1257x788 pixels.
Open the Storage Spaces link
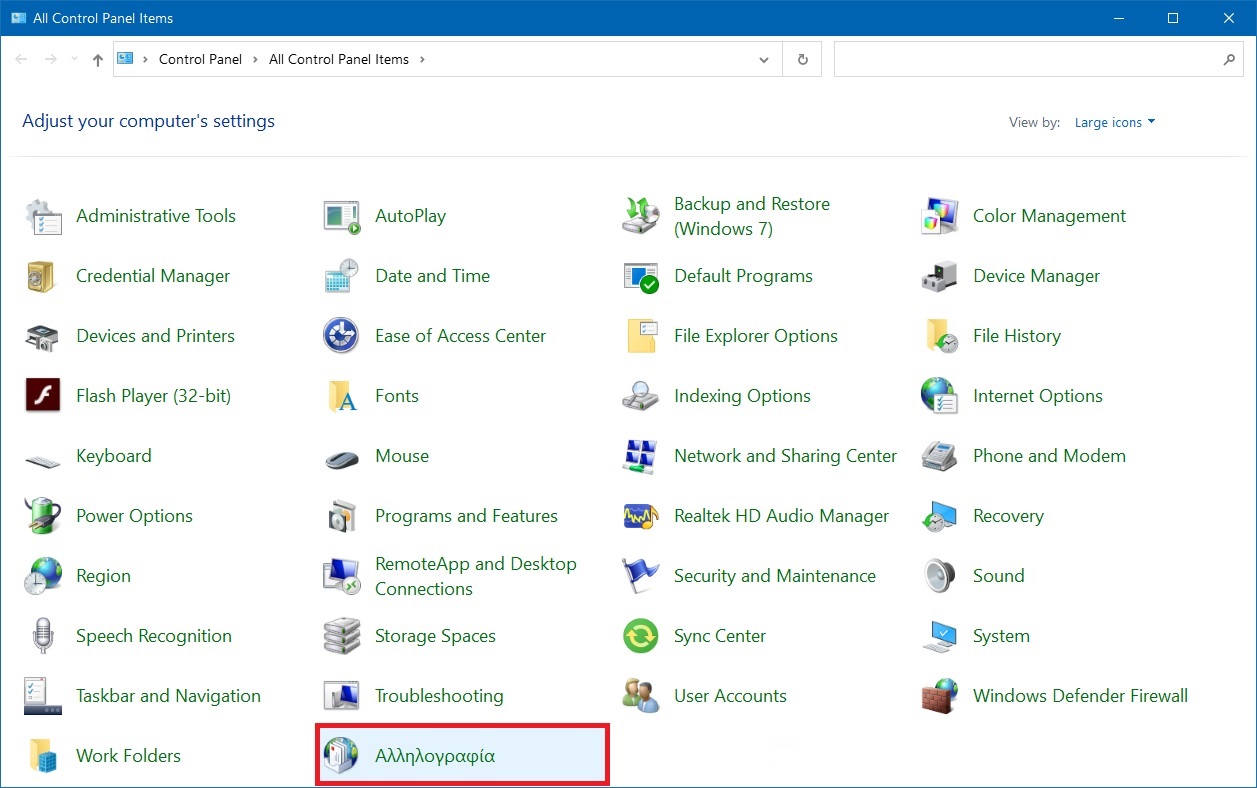point(435,636)
